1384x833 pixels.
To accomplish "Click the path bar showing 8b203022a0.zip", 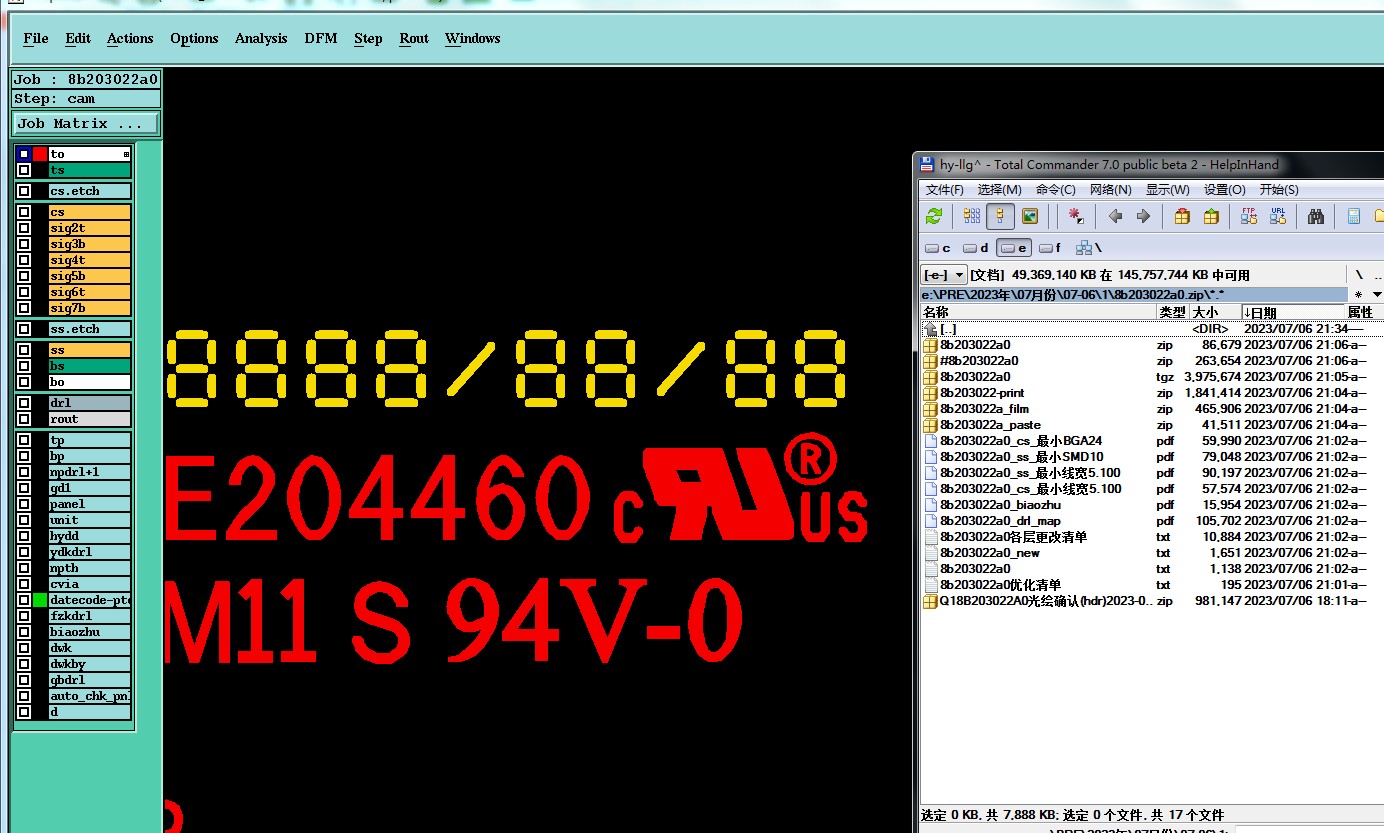I will (x=1134, y=294).
